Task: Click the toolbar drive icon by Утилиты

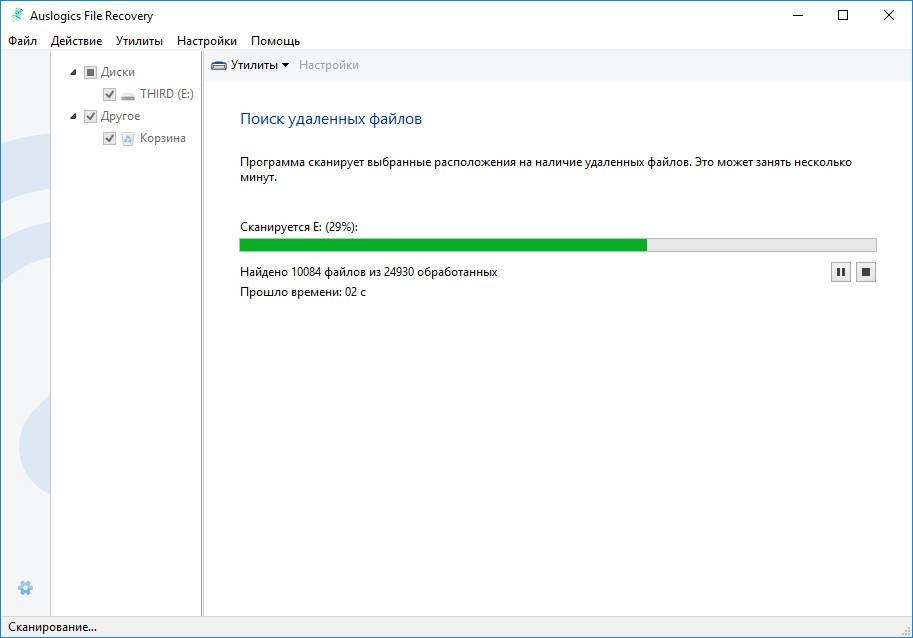Action: [x=219, y=65]
